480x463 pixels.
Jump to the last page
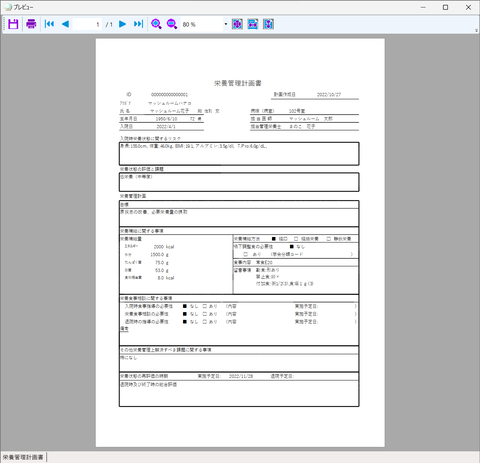coord(138,24)
